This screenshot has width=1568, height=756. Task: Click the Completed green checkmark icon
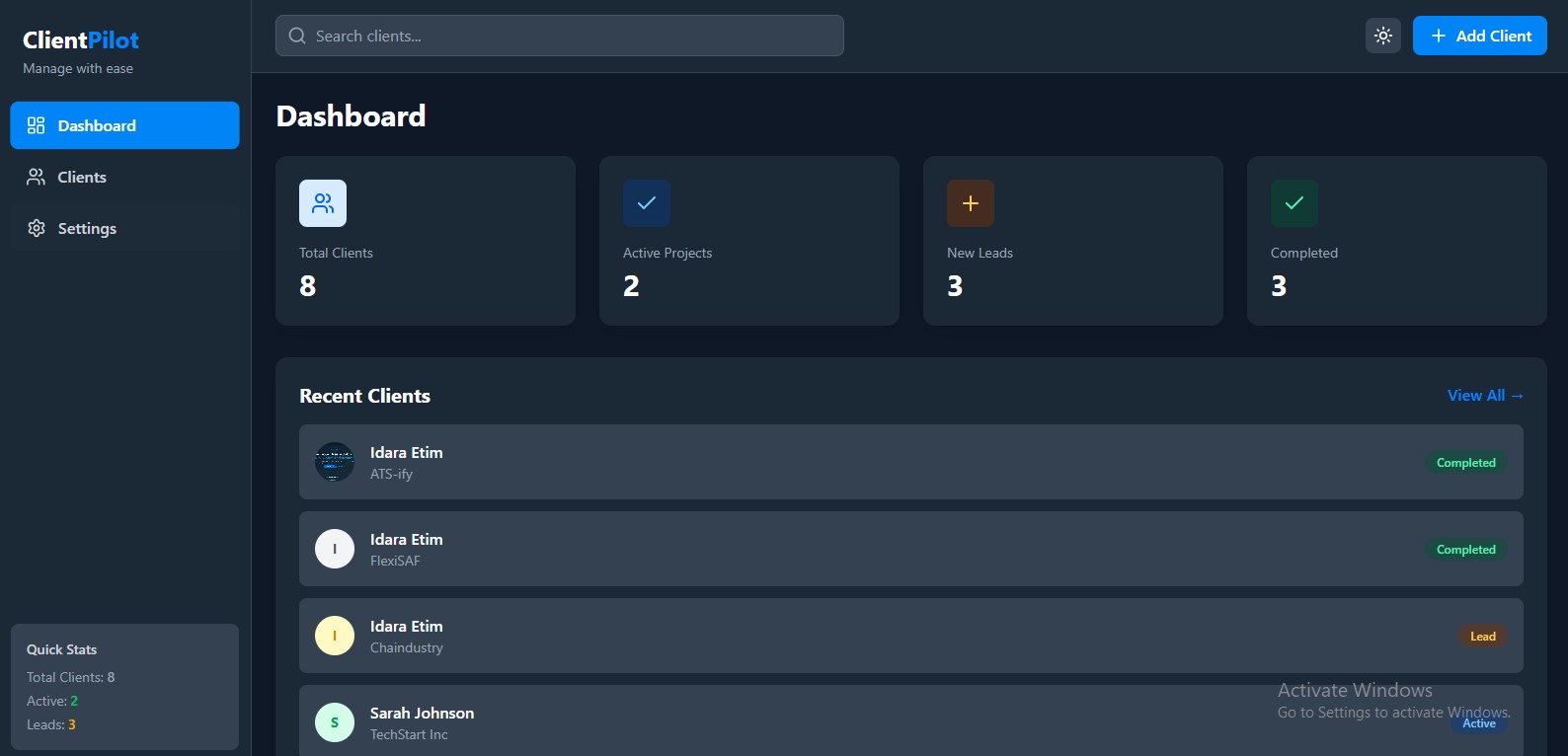point(1294,203)
